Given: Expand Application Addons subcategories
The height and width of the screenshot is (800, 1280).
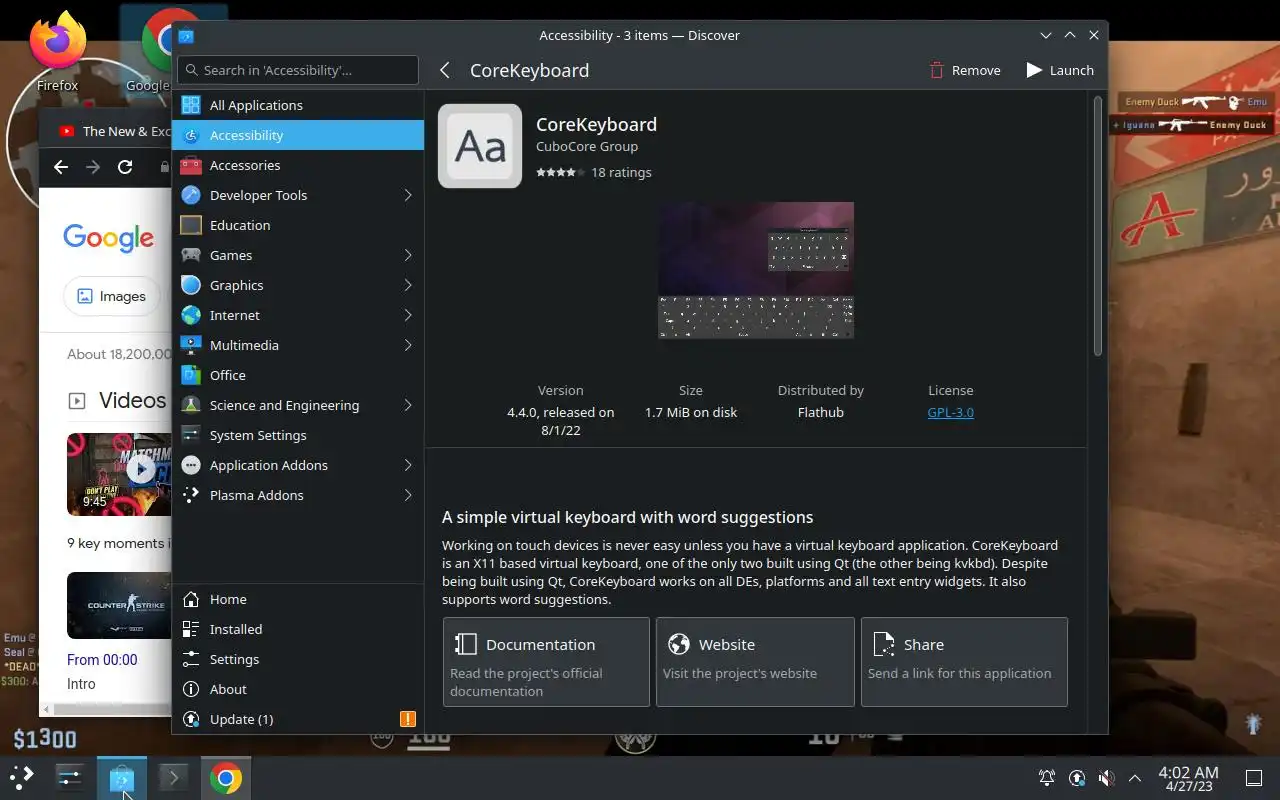Looking at the screenshot, I should tap(408, 465).
